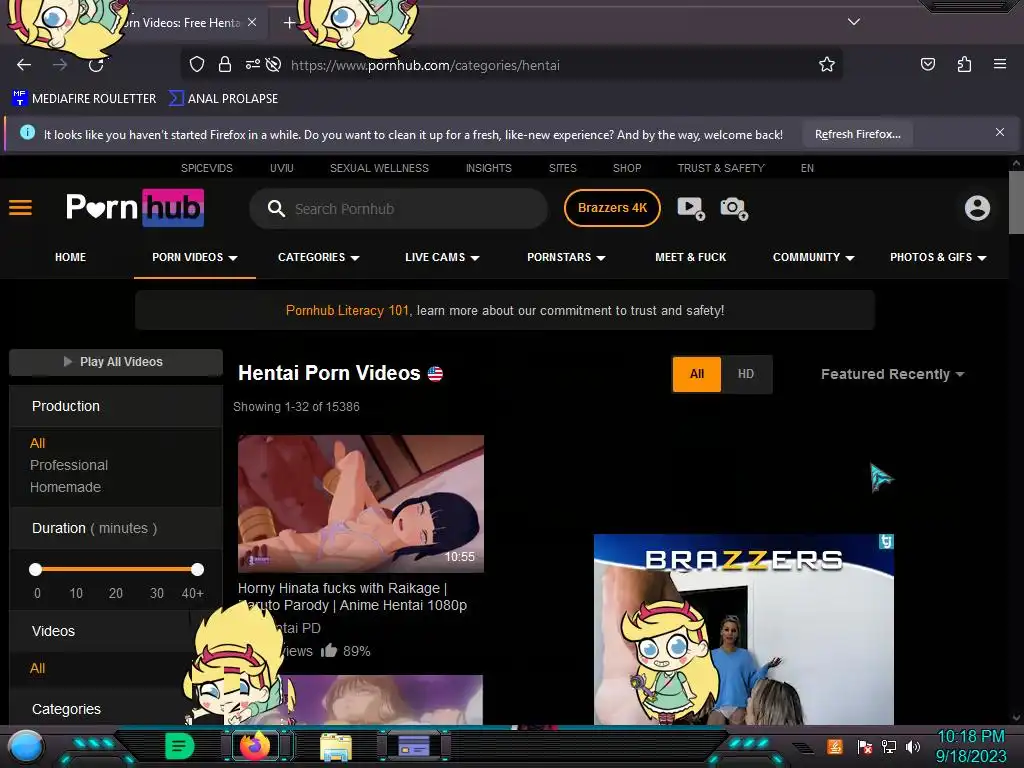Image resolution: width=1024 pixels, height=768 pixels.
Task: Open the UVIU top link
Action: 281,168
